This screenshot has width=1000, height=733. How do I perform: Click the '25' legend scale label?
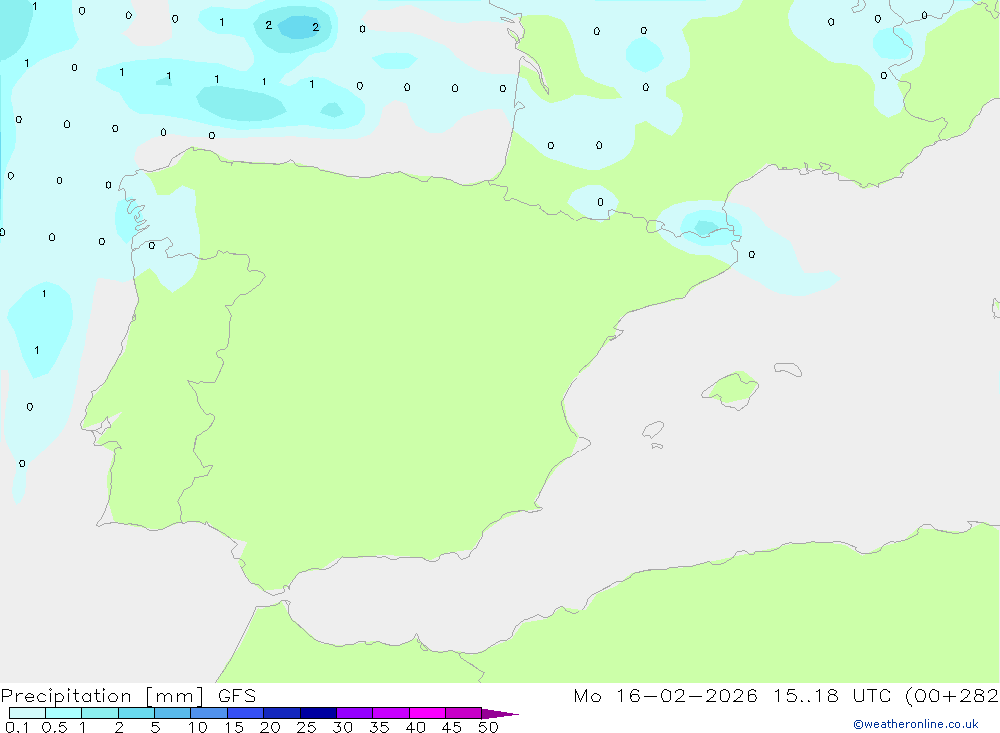click(307, 727)
